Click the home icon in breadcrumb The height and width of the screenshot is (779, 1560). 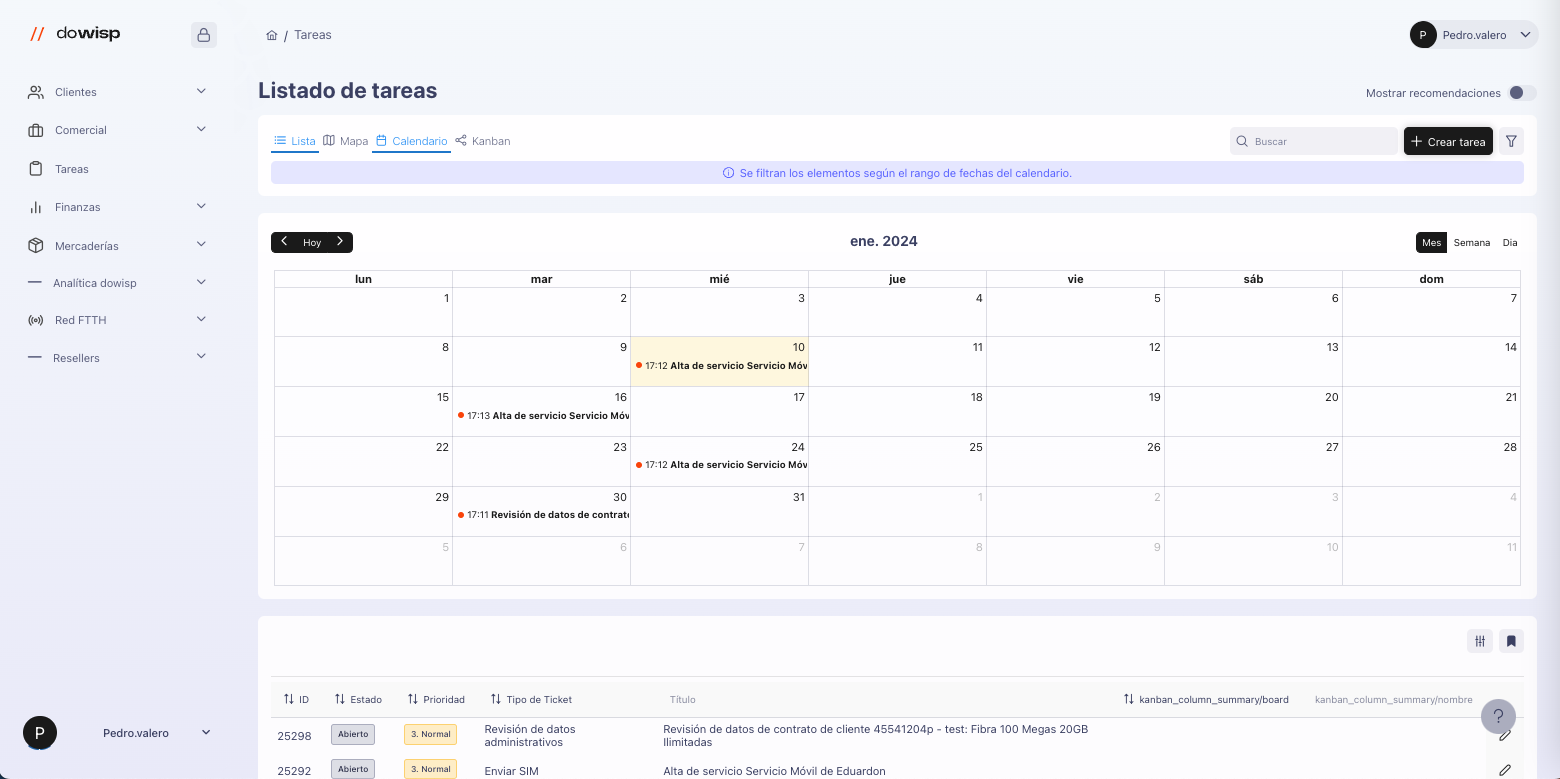272,35
